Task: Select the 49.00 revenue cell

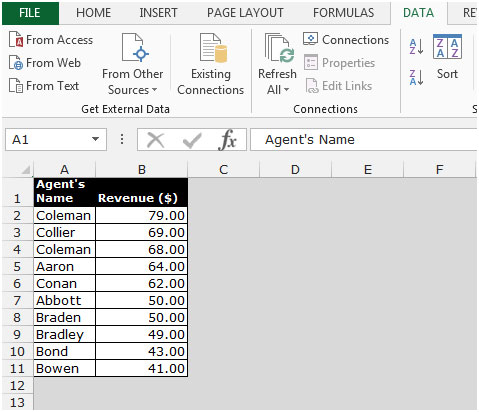Action: [142, 334]
